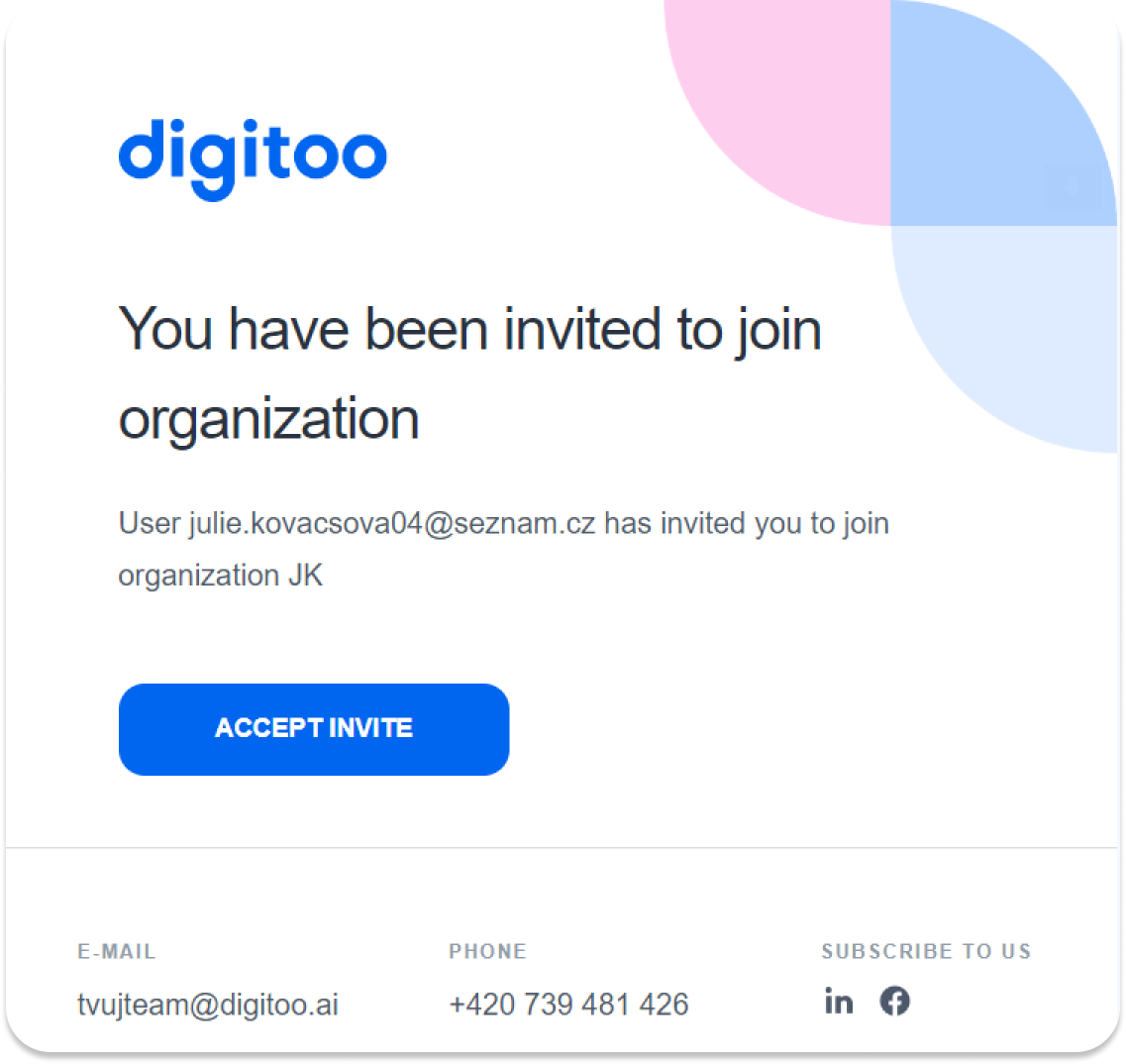Viewport: 1126px width, 1064px height.
Task: Open the LinkedIn icon under Subscribe to us
Action: point(839,1001)
